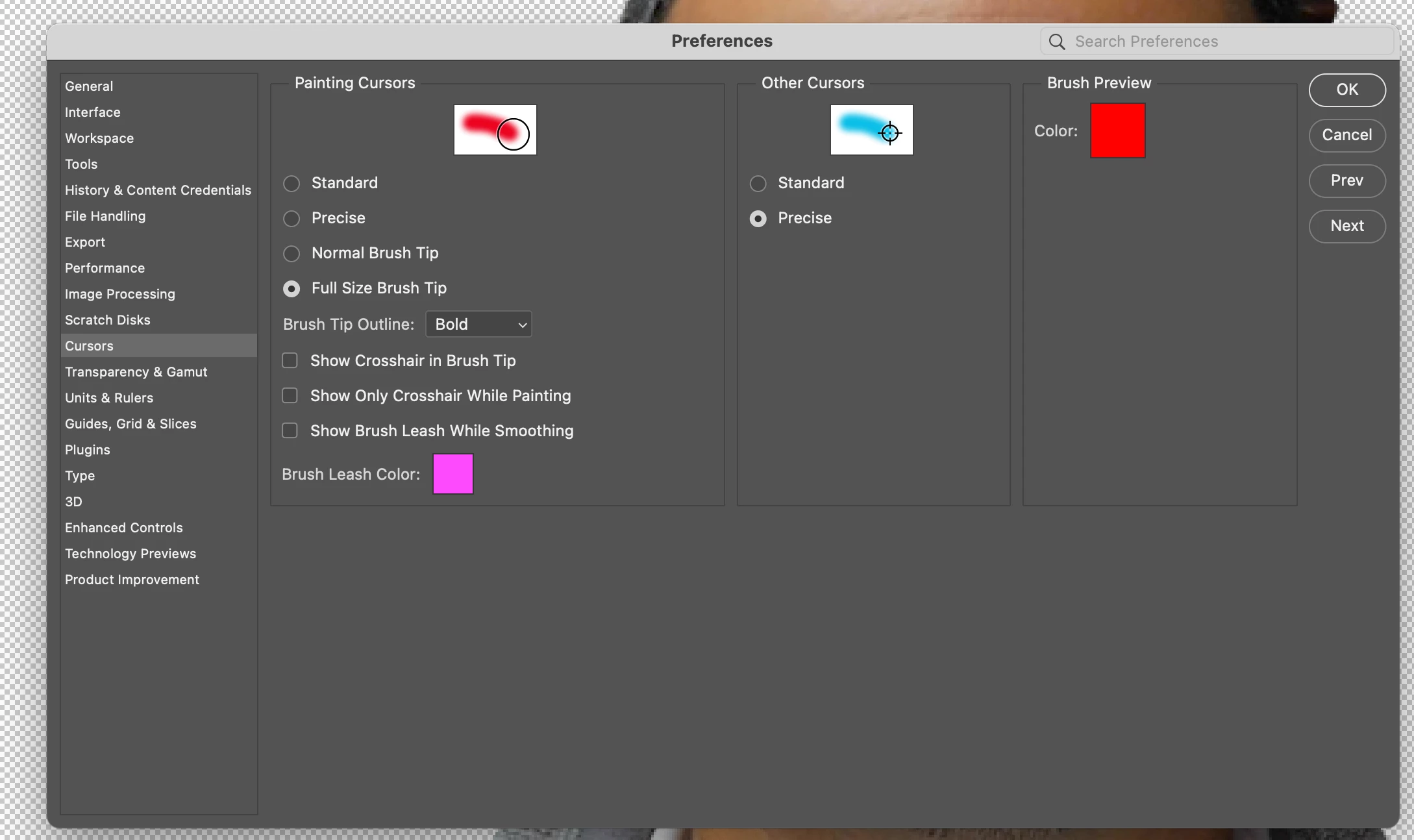Viewport: 1414px width, 840px height.
Task: Select Transparency & Gamut category
Action: 136,372
